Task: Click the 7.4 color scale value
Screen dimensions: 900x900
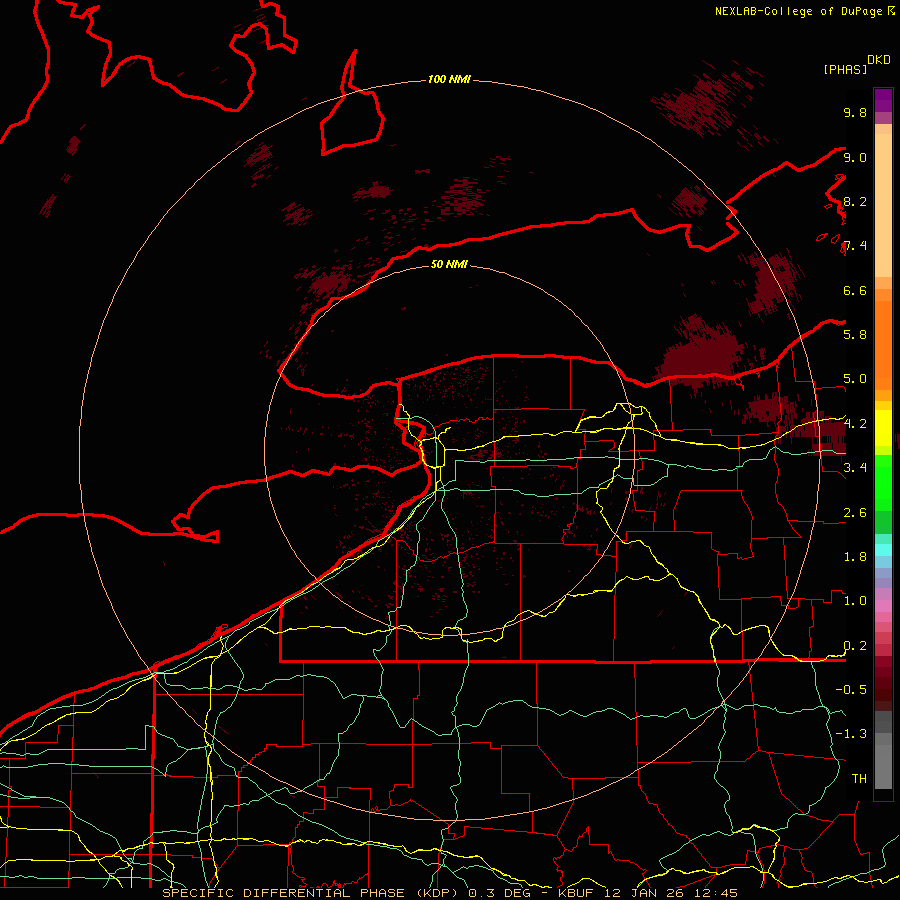Action: tap(855, 246)
